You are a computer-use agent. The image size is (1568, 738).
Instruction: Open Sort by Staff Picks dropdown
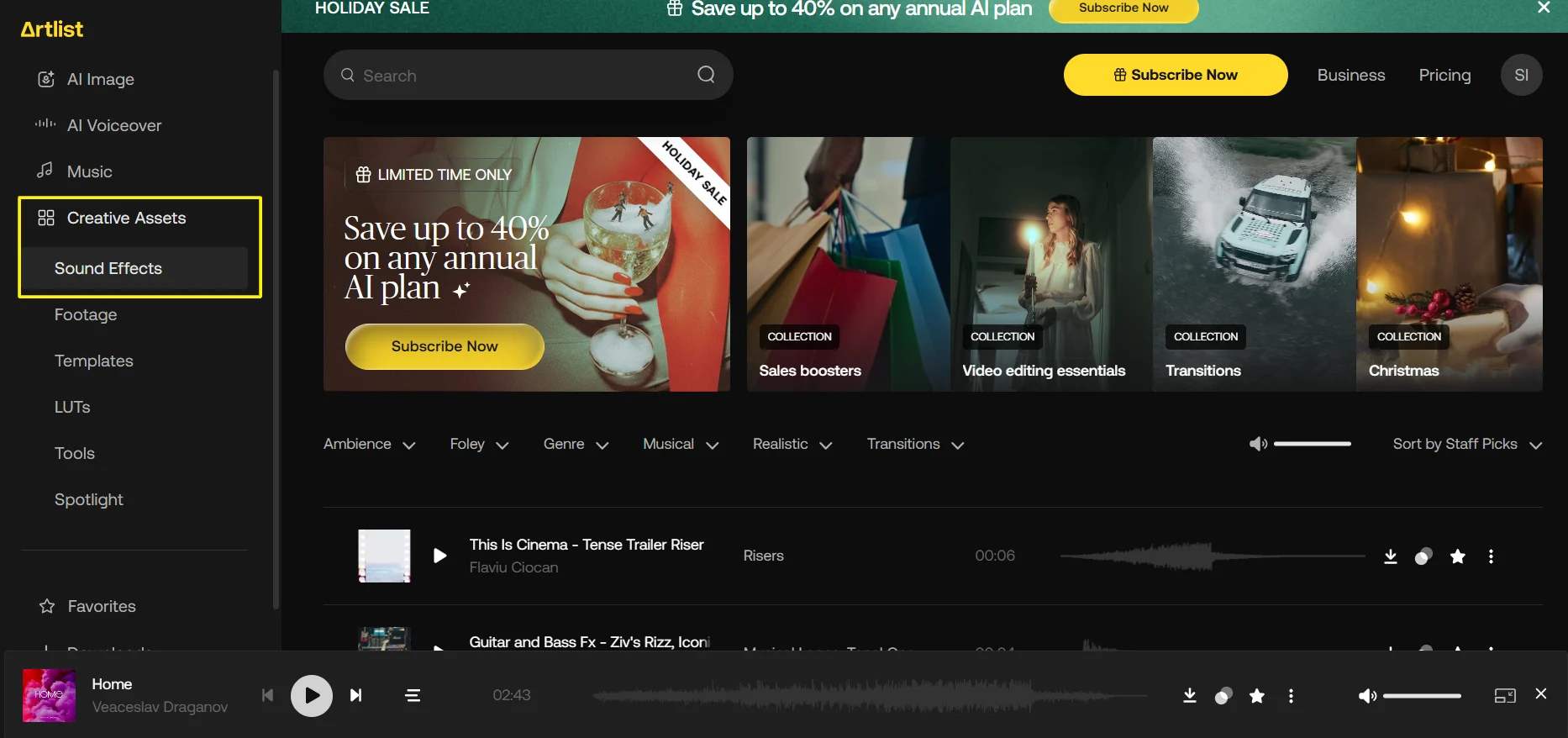pos(1466,444)
